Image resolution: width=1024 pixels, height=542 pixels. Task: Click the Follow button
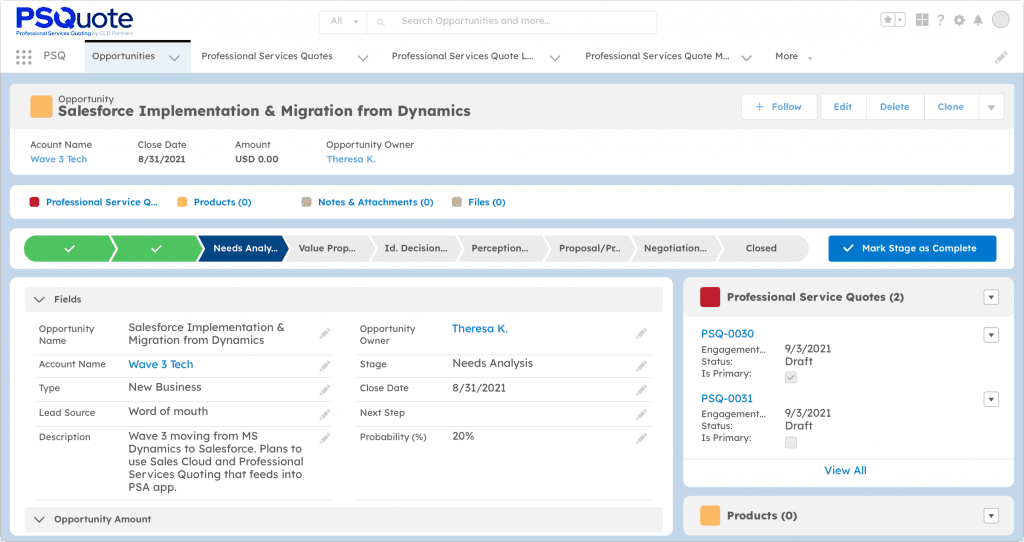click(x=779, y=107)
